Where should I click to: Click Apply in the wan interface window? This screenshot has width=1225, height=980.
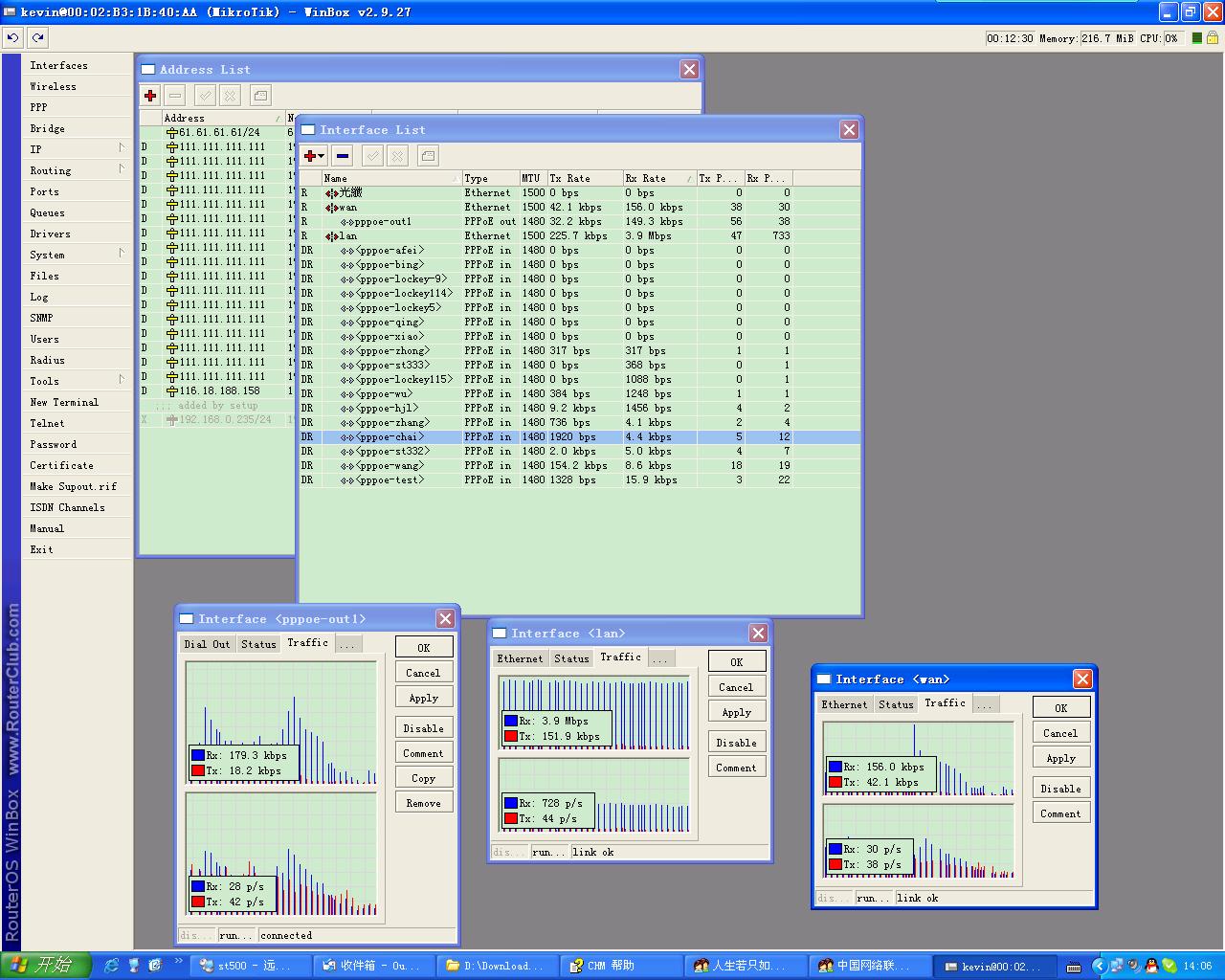(x=1061, y=757)
